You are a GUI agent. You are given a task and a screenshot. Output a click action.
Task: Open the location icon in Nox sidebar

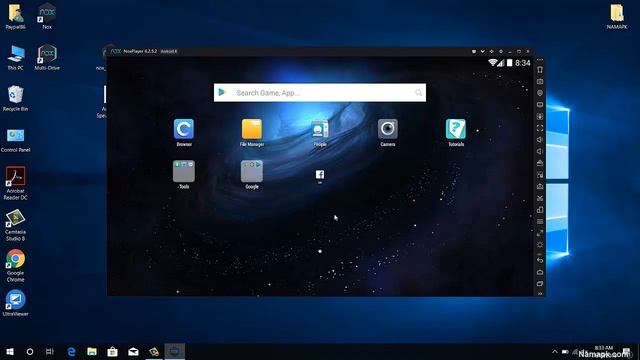[x=540, y=93]
